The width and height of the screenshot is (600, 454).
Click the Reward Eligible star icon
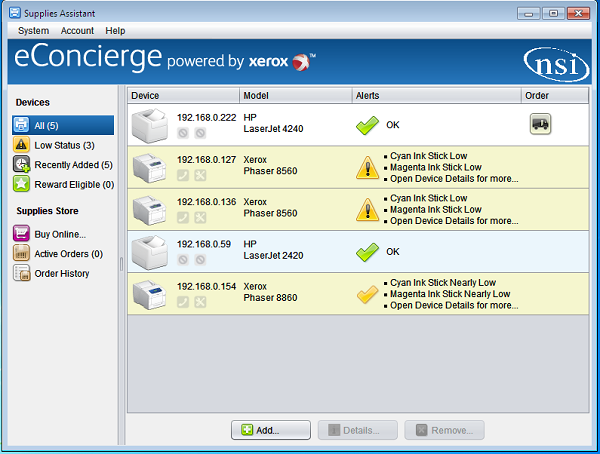(x=21, y=184)
